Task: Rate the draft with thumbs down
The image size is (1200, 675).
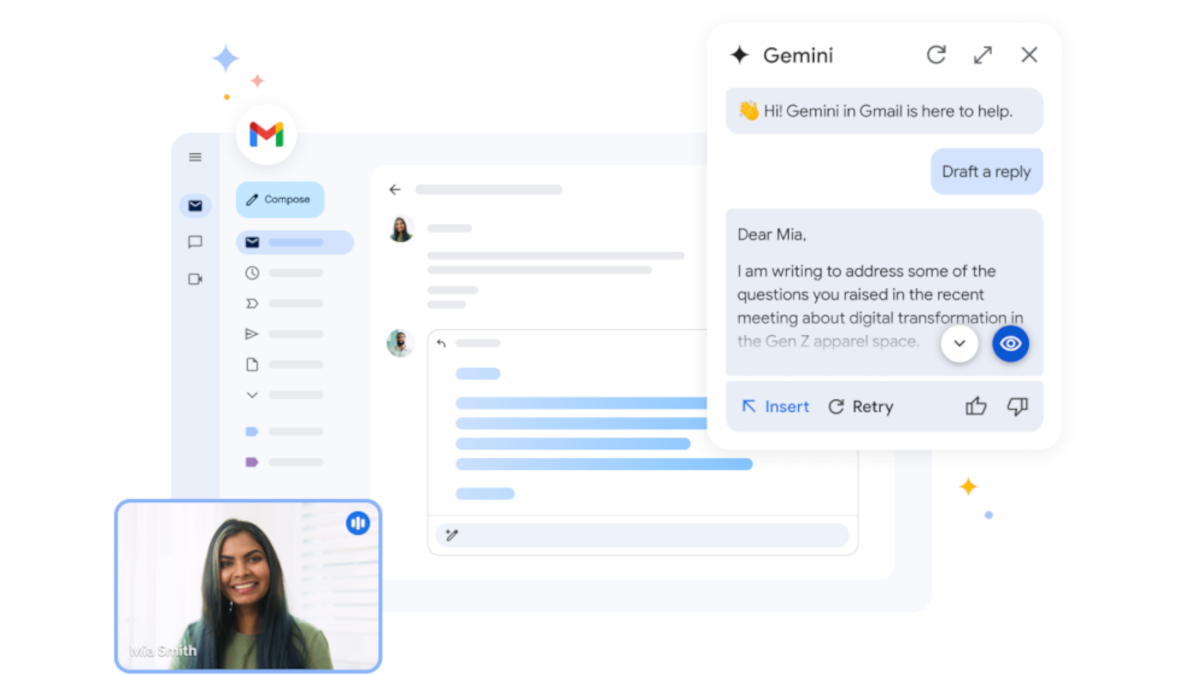Action: [x=1017, y=406]
